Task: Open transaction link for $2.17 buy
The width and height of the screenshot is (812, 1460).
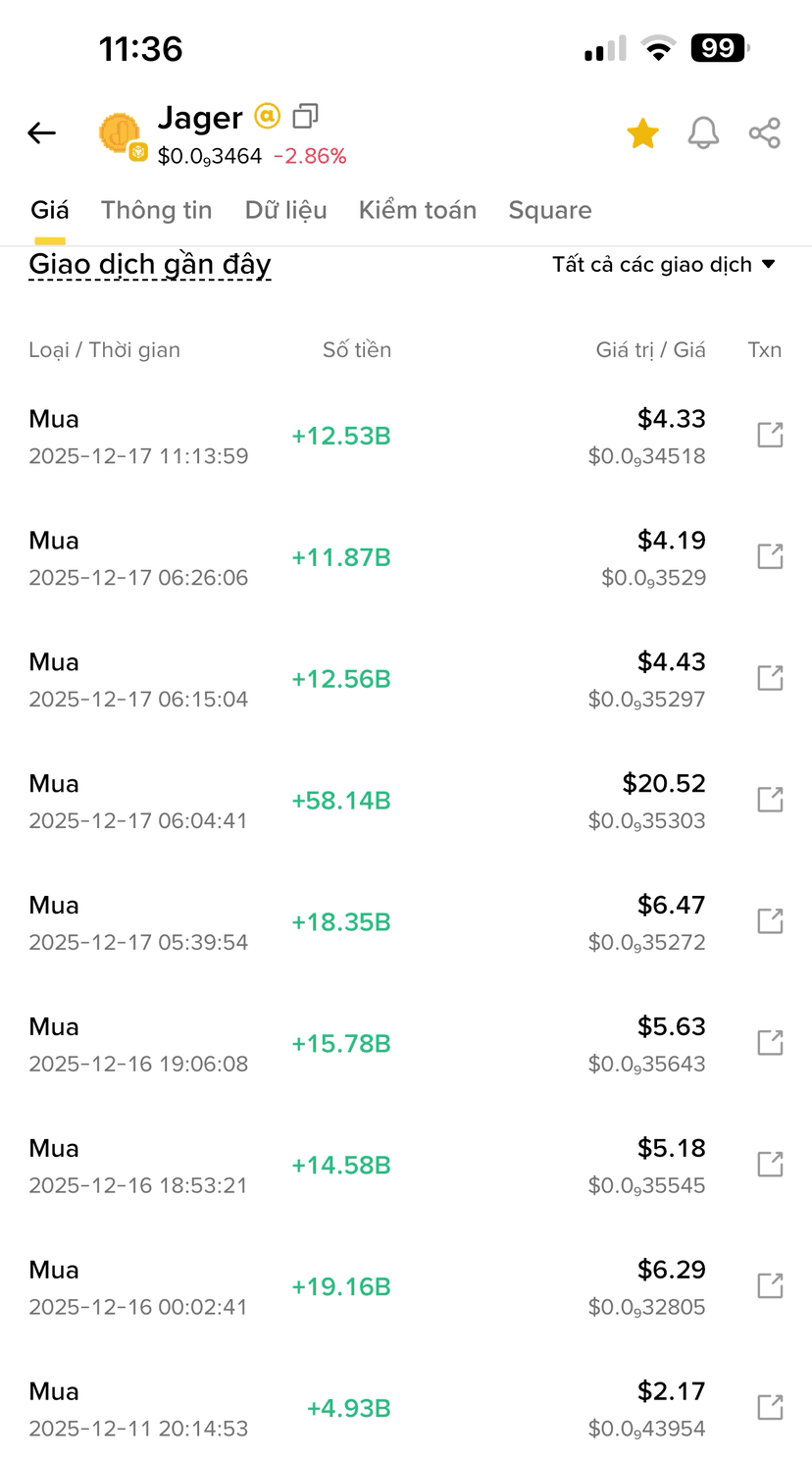Action: tap(771, 1408)
